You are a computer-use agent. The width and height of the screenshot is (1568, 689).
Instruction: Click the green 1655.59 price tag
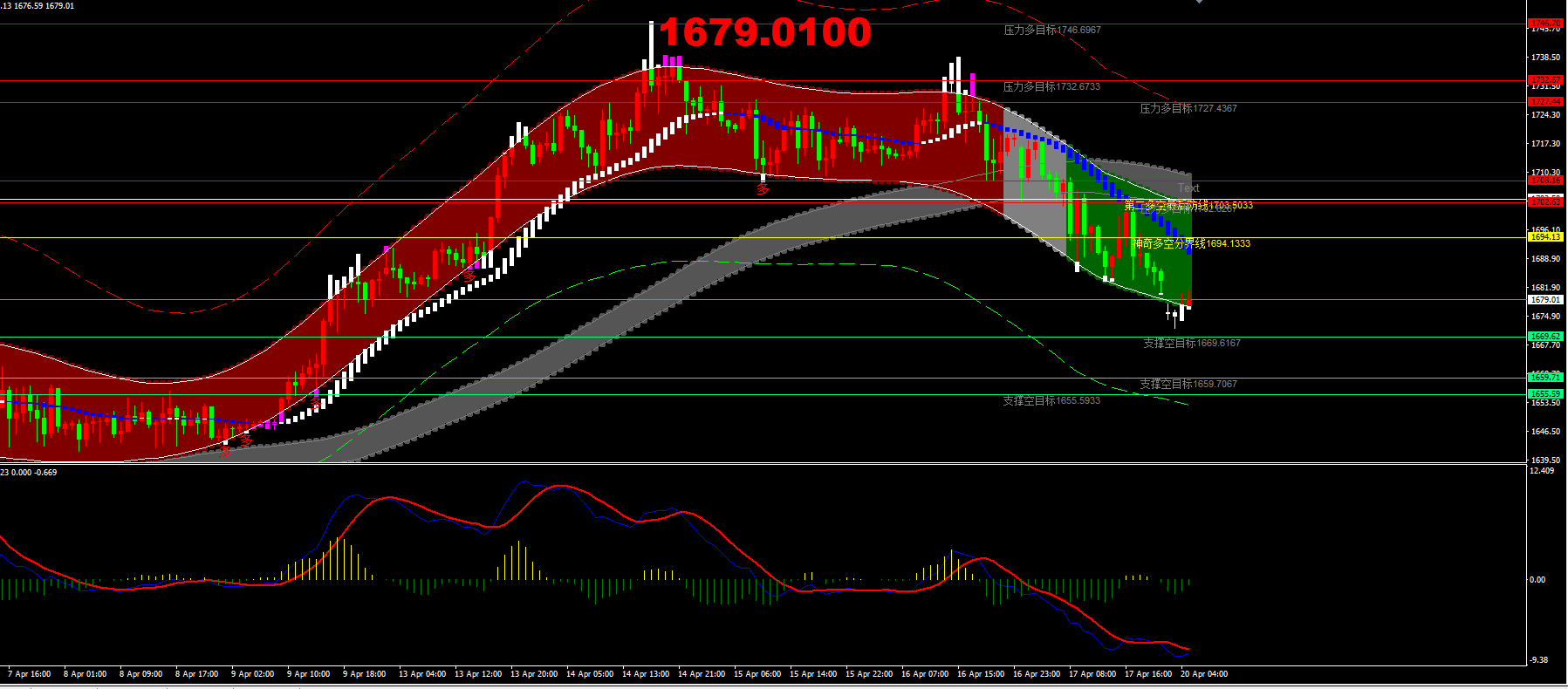point(1545,394)
